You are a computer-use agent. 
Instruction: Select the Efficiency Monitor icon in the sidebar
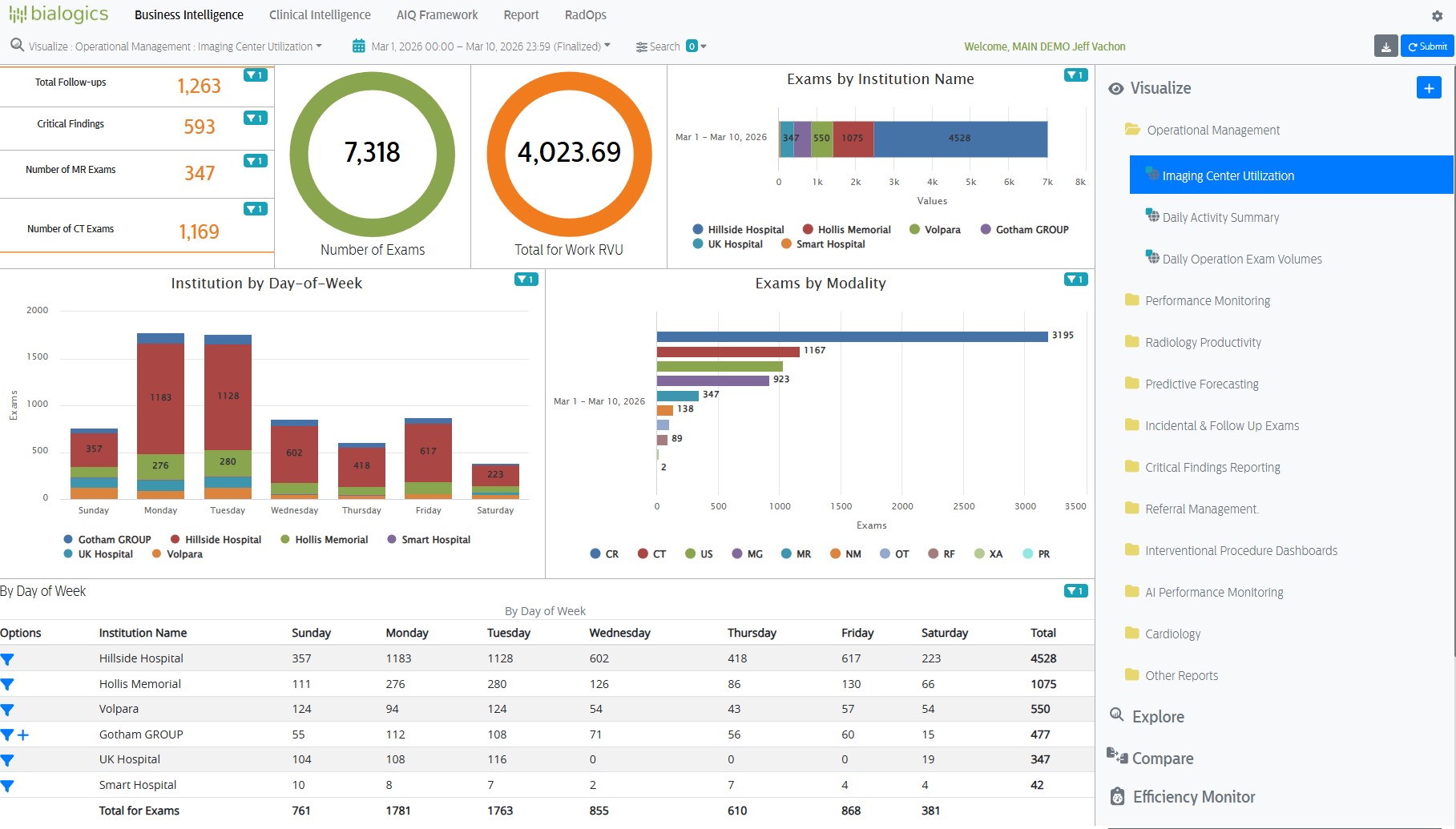tap(1118, 797)
